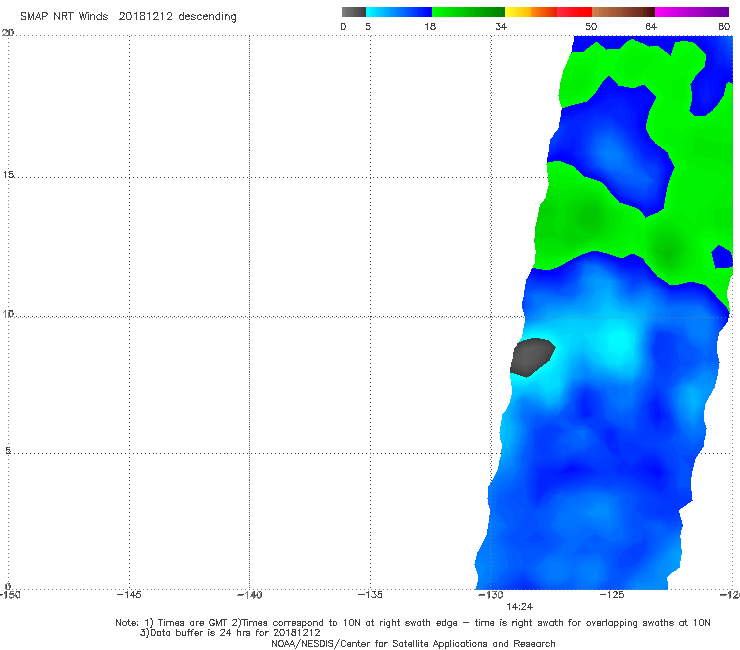Click the colorbar label '18'

(x=430, y=26)
